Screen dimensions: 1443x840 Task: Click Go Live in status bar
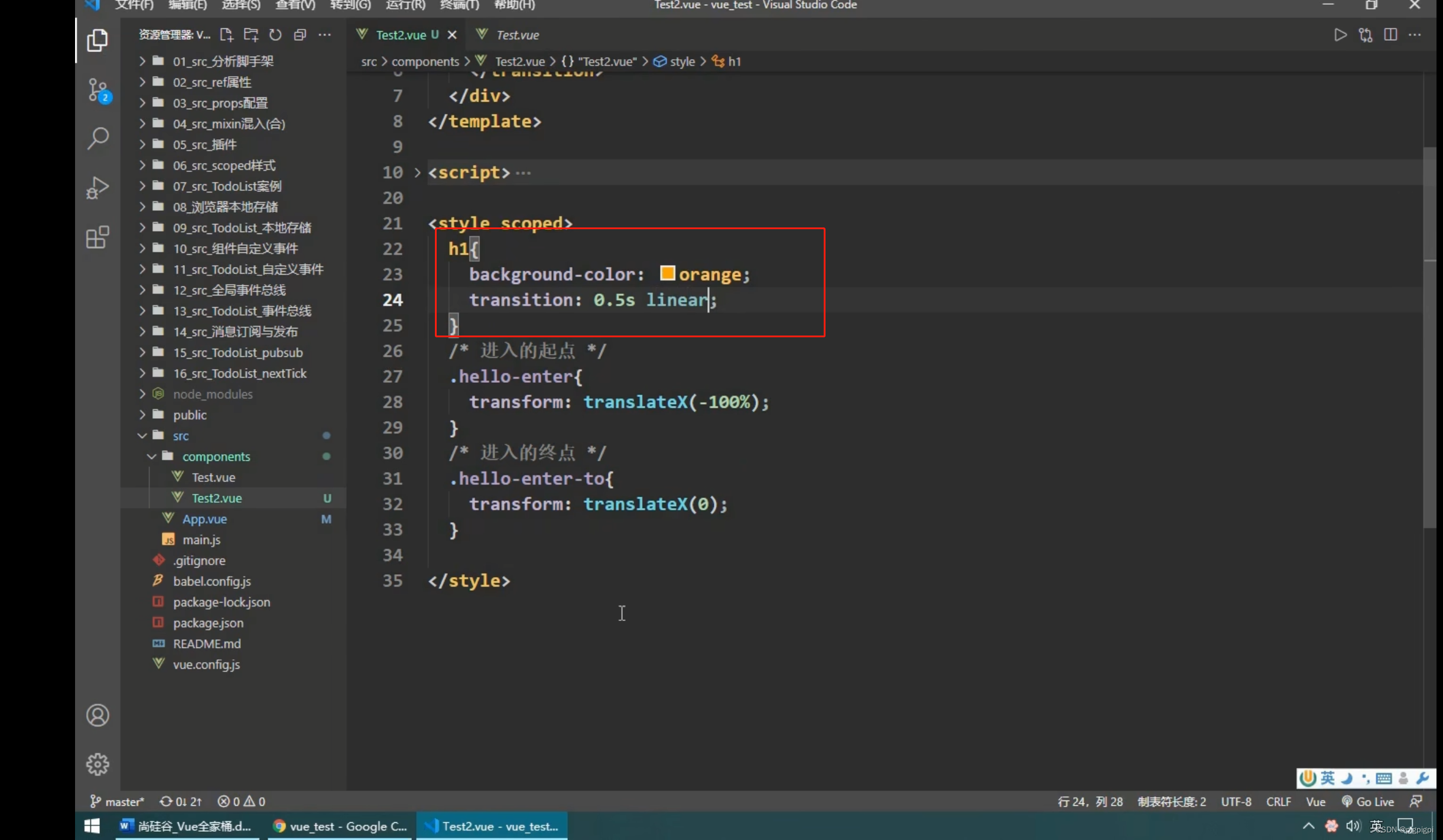1368,802
